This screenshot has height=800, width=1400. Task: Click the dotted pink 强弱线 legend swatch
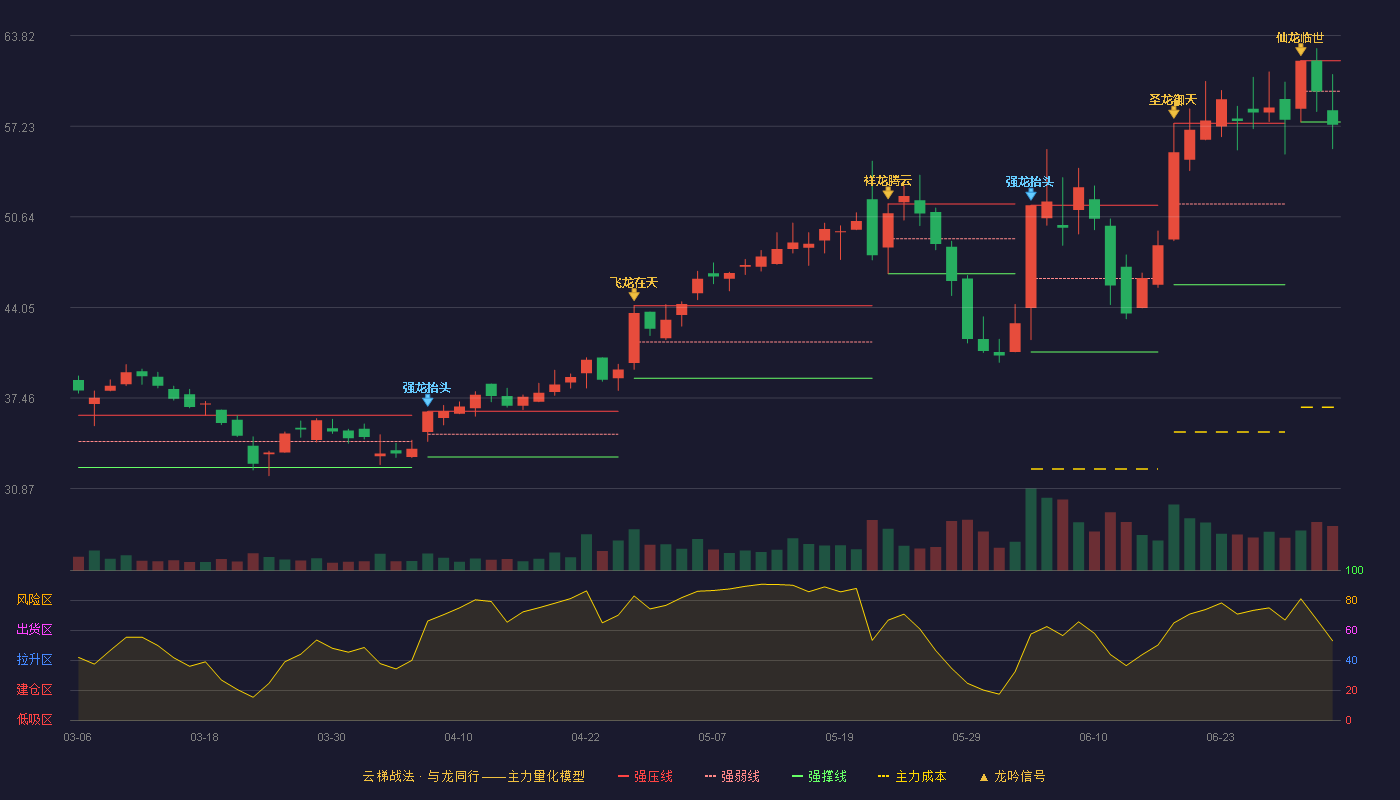(x=710, y=776)
